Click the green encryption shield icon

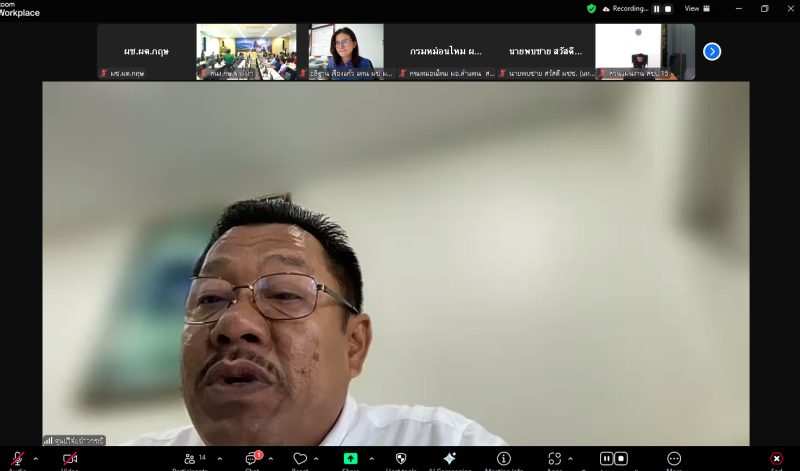click(591, 9)
